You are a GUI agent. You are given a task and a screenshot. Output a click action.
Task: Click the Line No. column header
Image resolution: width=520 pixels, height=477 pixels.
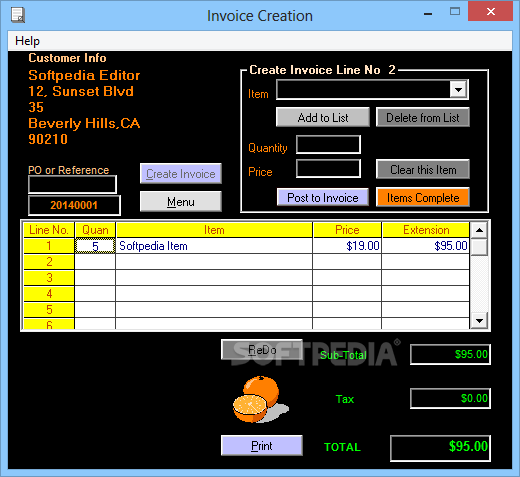click(x=49, y=230)
